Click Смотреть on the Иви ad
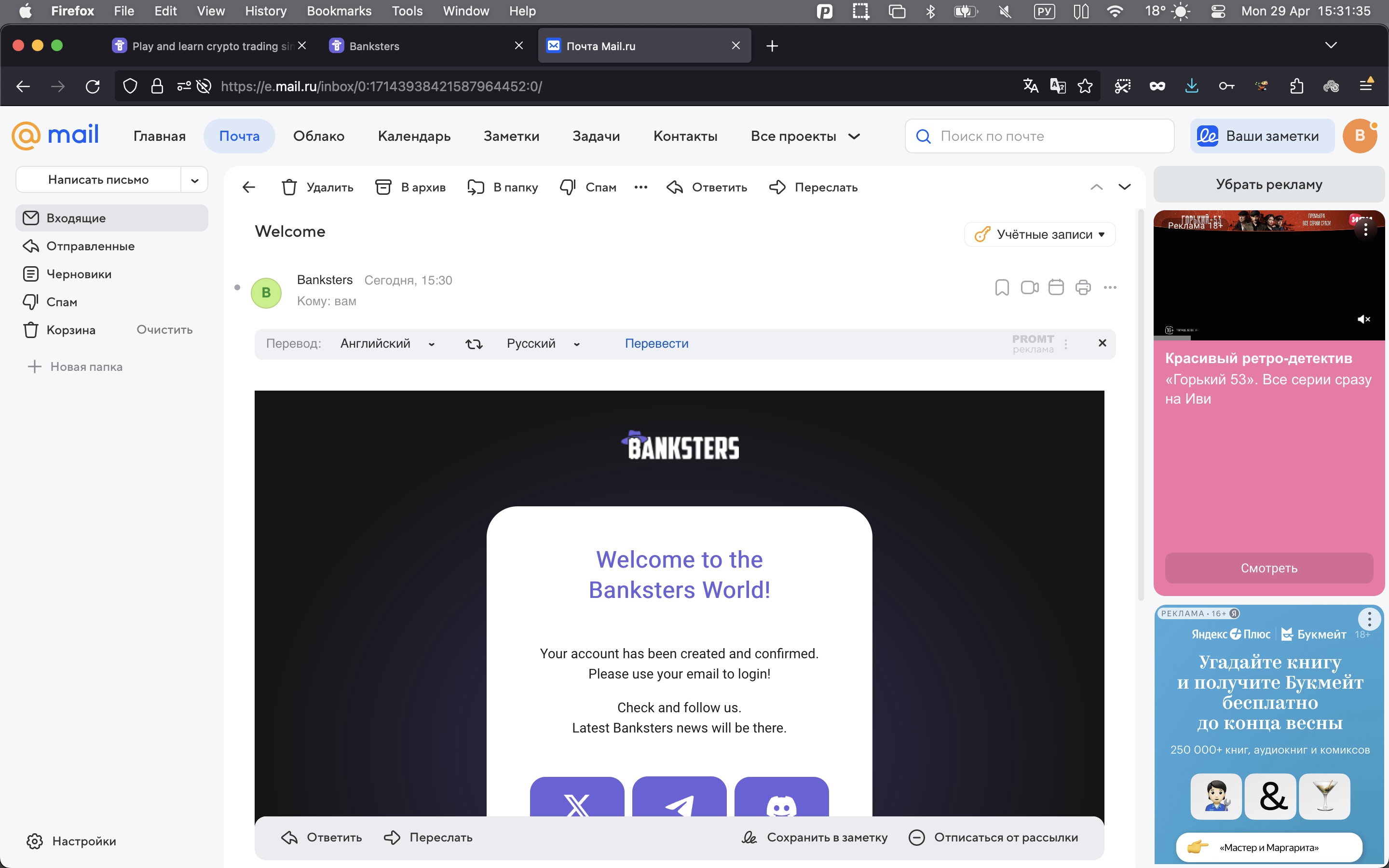Viewport: 1389px width, 868px height. click(x=1269, y=569)
